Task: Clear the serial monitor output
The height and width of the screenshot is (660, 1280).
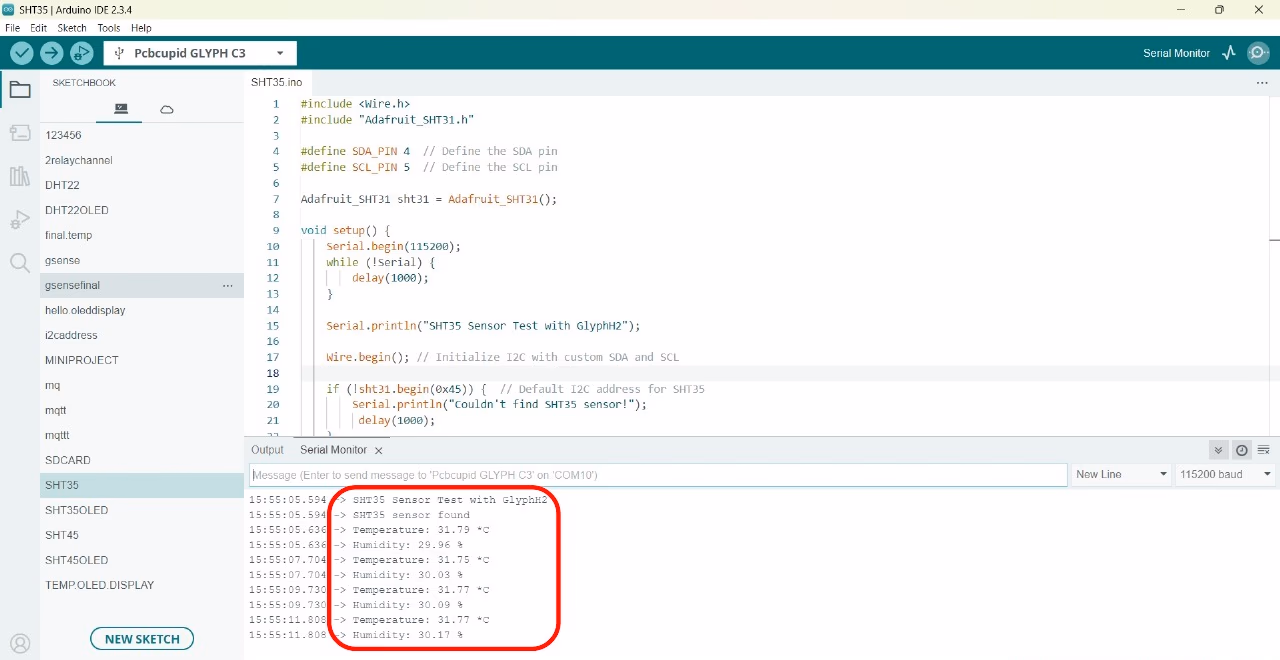Action: pyautogui.click(x=1264, y=450)
